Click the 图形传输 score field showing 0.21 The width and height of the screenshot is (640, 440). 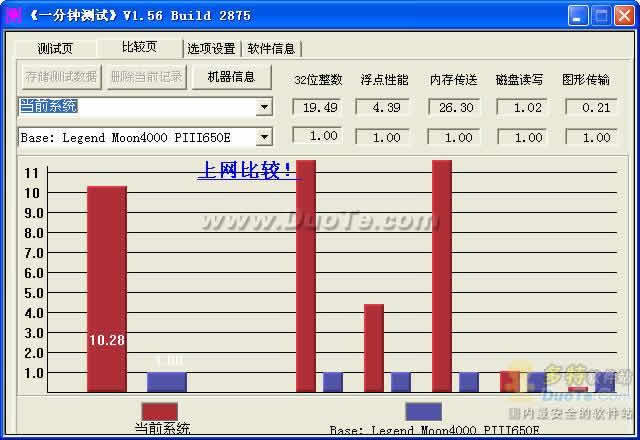click(x=590, y=107)
